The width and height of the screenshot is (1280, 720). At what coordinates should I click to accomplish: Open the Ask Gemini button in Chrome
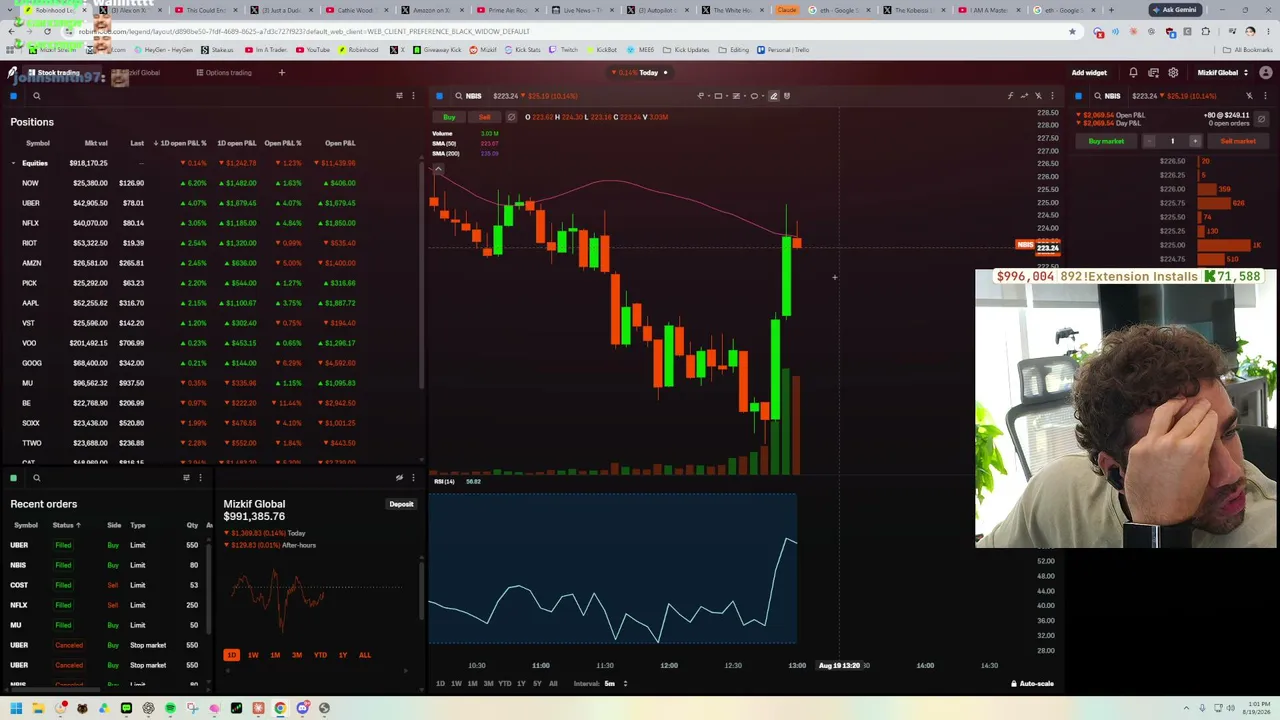1174,10
